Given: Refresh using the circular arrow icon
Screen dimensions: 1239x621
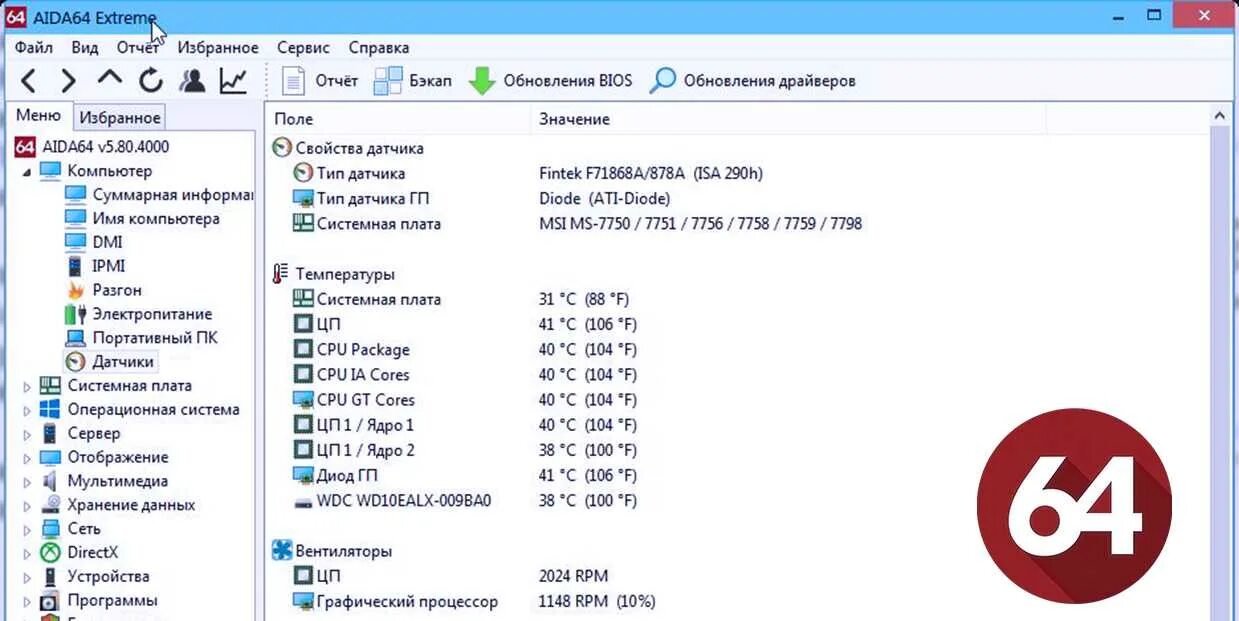Looking at the screenshot, I should [x=150, y=81].
